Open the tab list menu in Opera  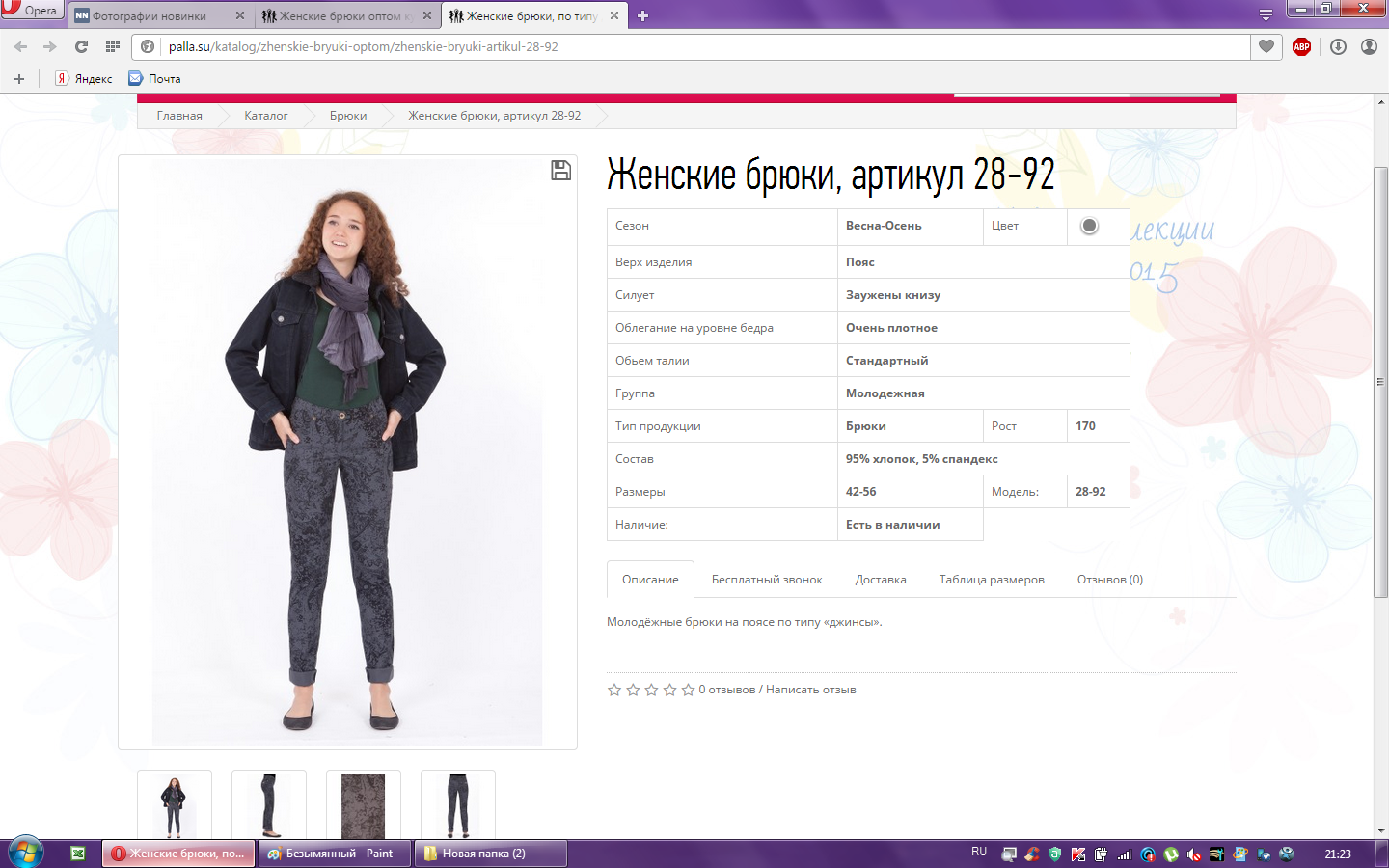[x=1266, y=15]
